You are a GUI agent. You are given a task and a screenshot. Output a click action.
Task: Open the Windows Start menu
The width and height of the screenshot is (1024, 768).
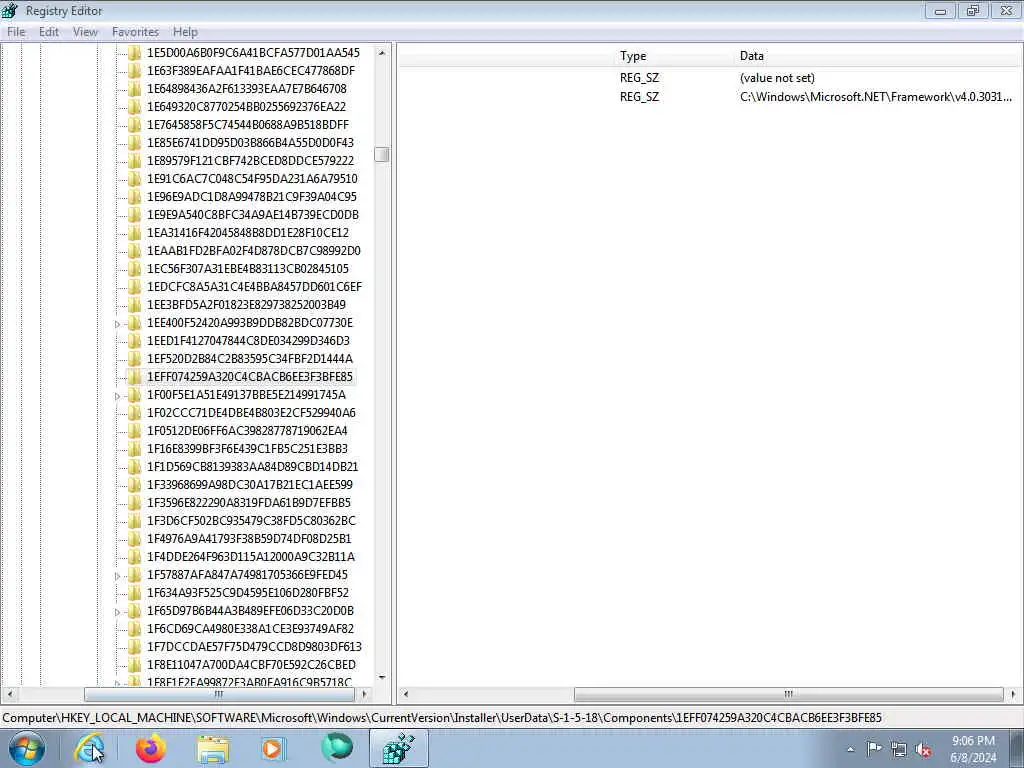pyautogui.click(x=27, y=748)
